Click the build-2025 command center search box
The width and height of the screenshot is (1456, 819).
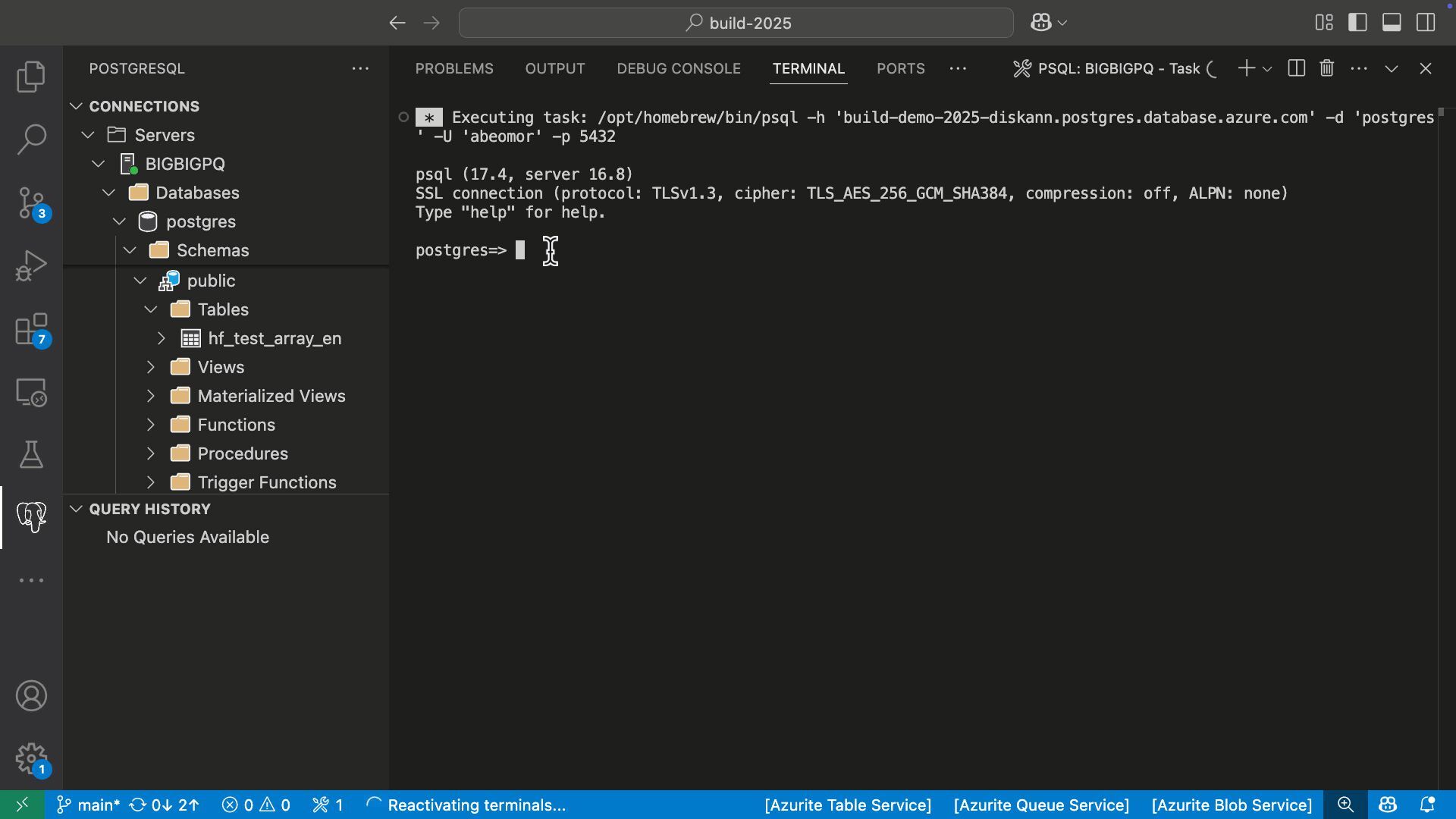click(x=736, y=23)
